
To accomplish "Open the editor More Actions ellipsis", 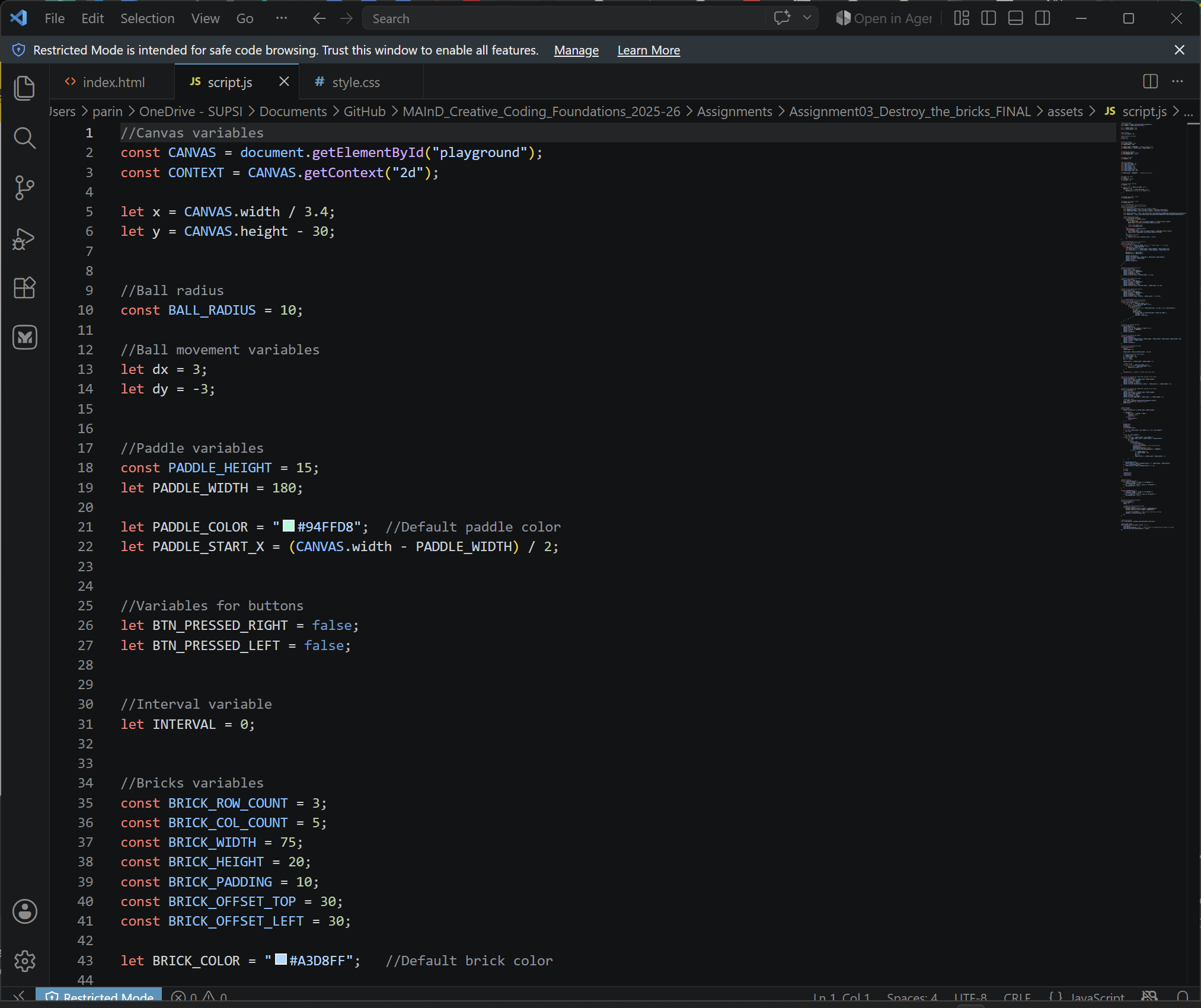I will (x=1178, y=81).
